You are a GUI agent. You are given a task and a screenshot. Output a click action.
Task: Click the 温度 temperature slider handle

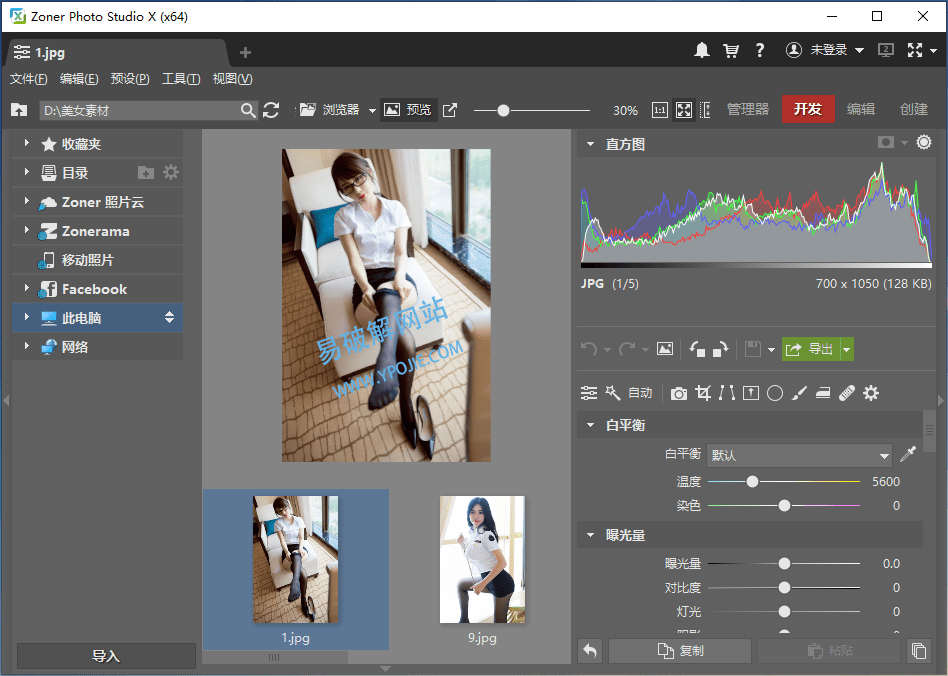coord(752,481)
